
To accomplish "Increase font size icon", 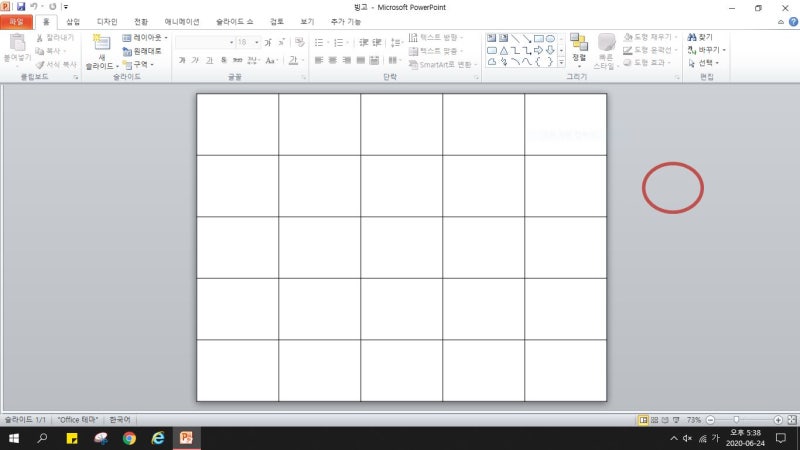I will (268, 42).
